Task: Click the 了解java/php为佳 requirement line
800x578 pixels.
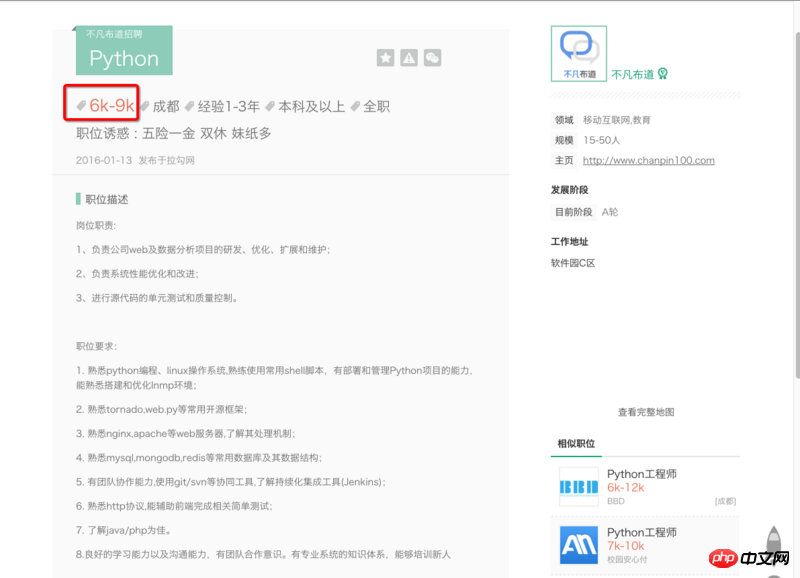Action: pyautogui.click(x=123, y=530)
